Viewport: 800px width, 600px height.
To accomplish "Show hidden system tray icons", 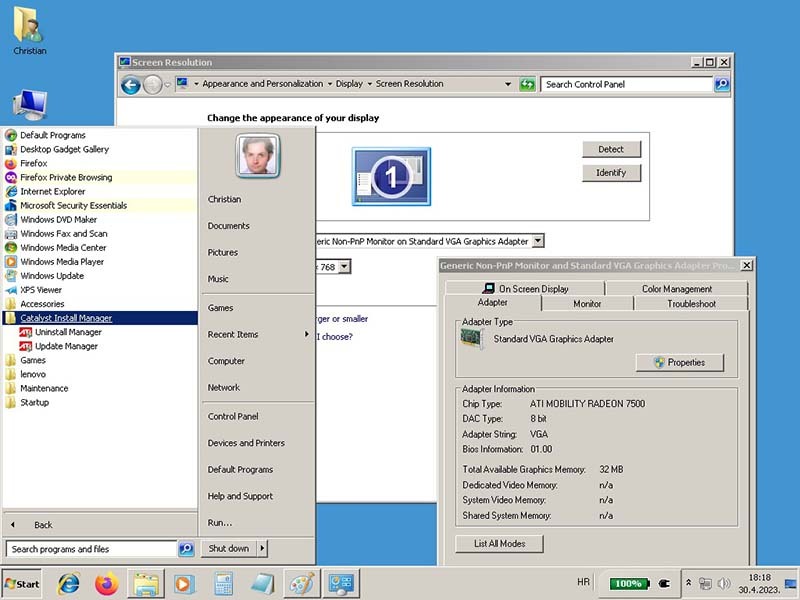I will (688, 582).
